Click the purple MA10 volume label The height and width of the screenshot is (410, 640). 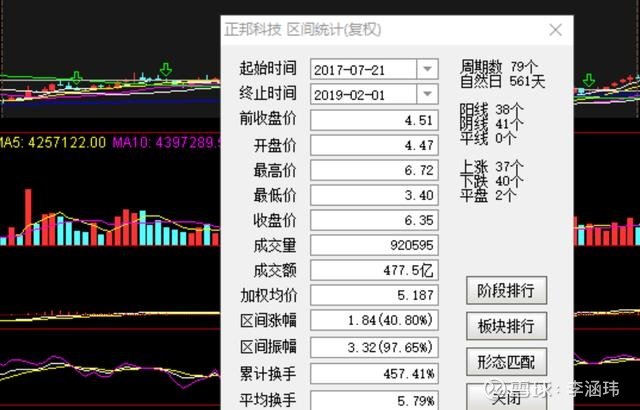[x=166, y=142]
